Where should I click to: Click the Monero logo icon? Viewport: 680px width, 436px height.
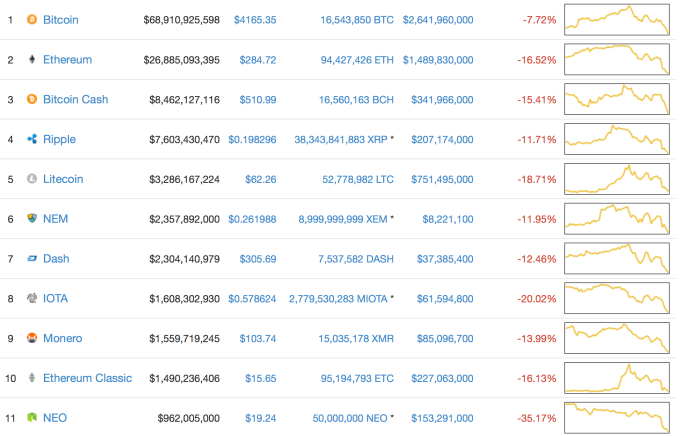(31, 338)
